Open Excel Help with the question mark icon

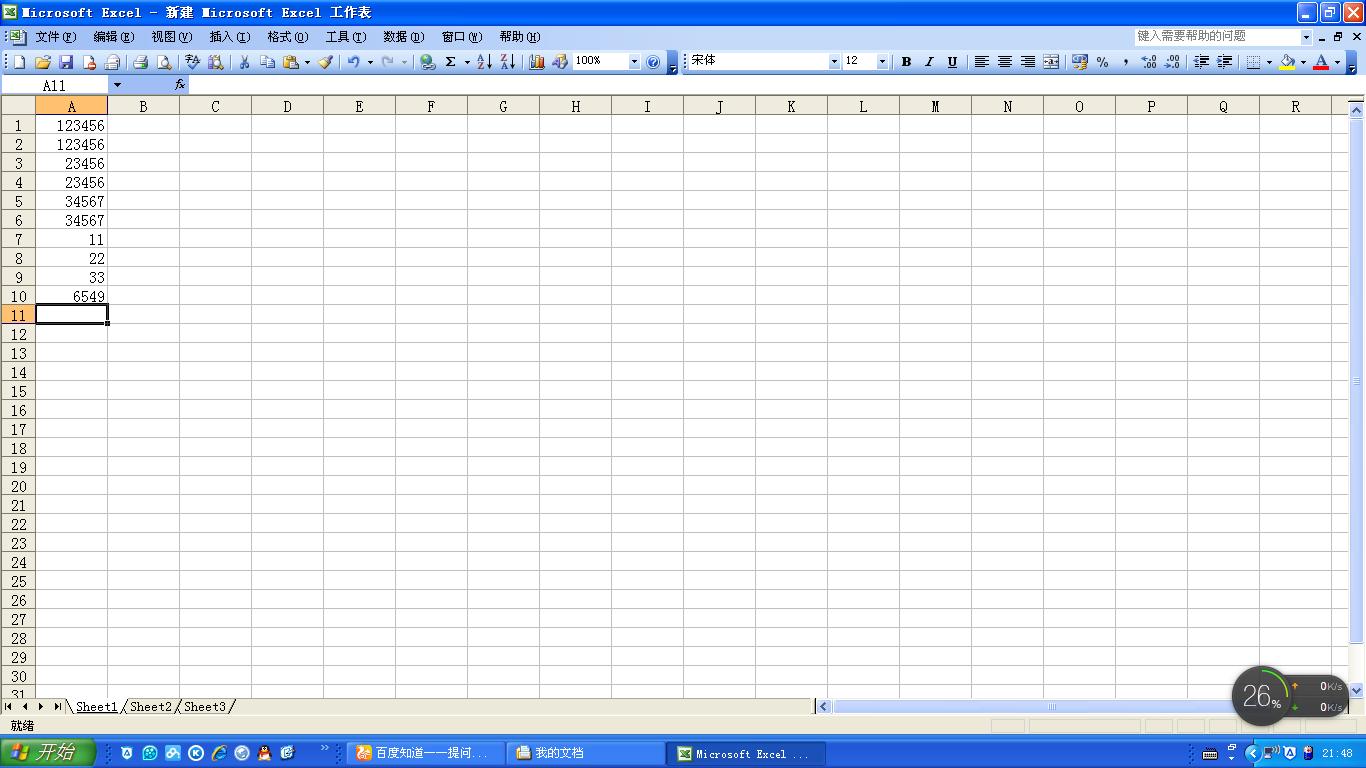[x=653, y=62]
